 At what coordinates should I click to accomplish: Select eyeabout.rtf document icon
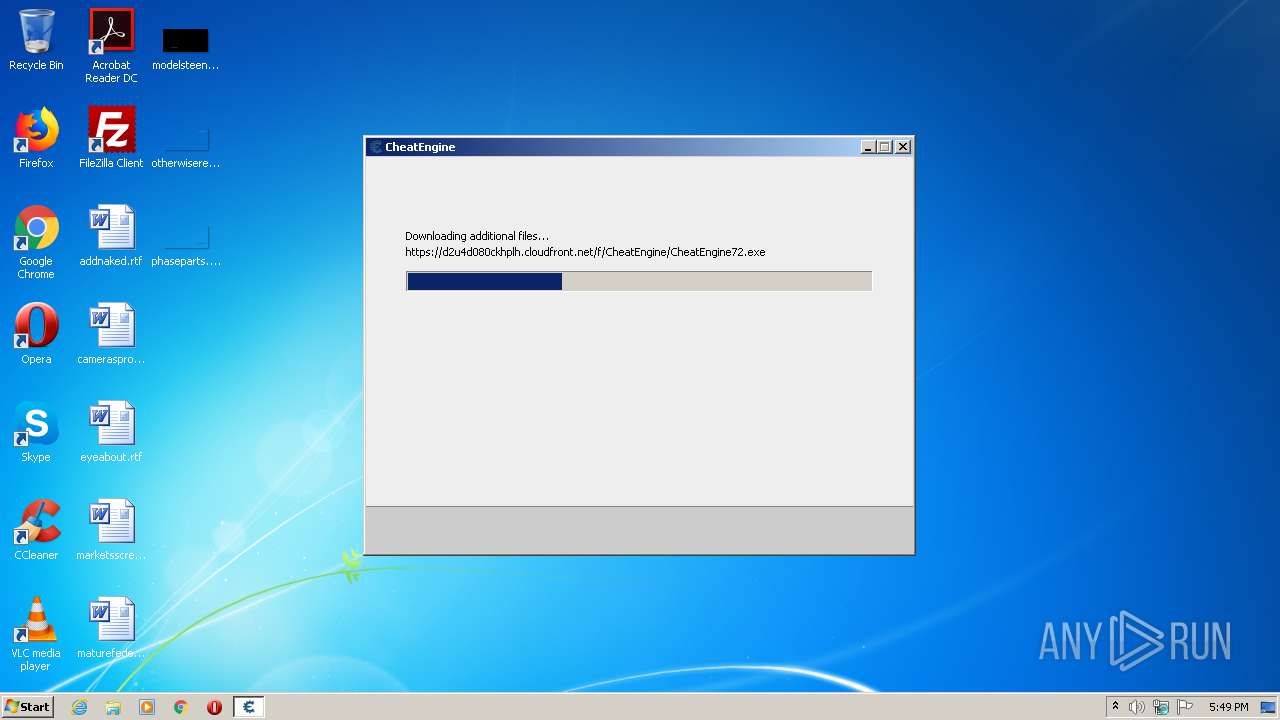tap(111, 433)
